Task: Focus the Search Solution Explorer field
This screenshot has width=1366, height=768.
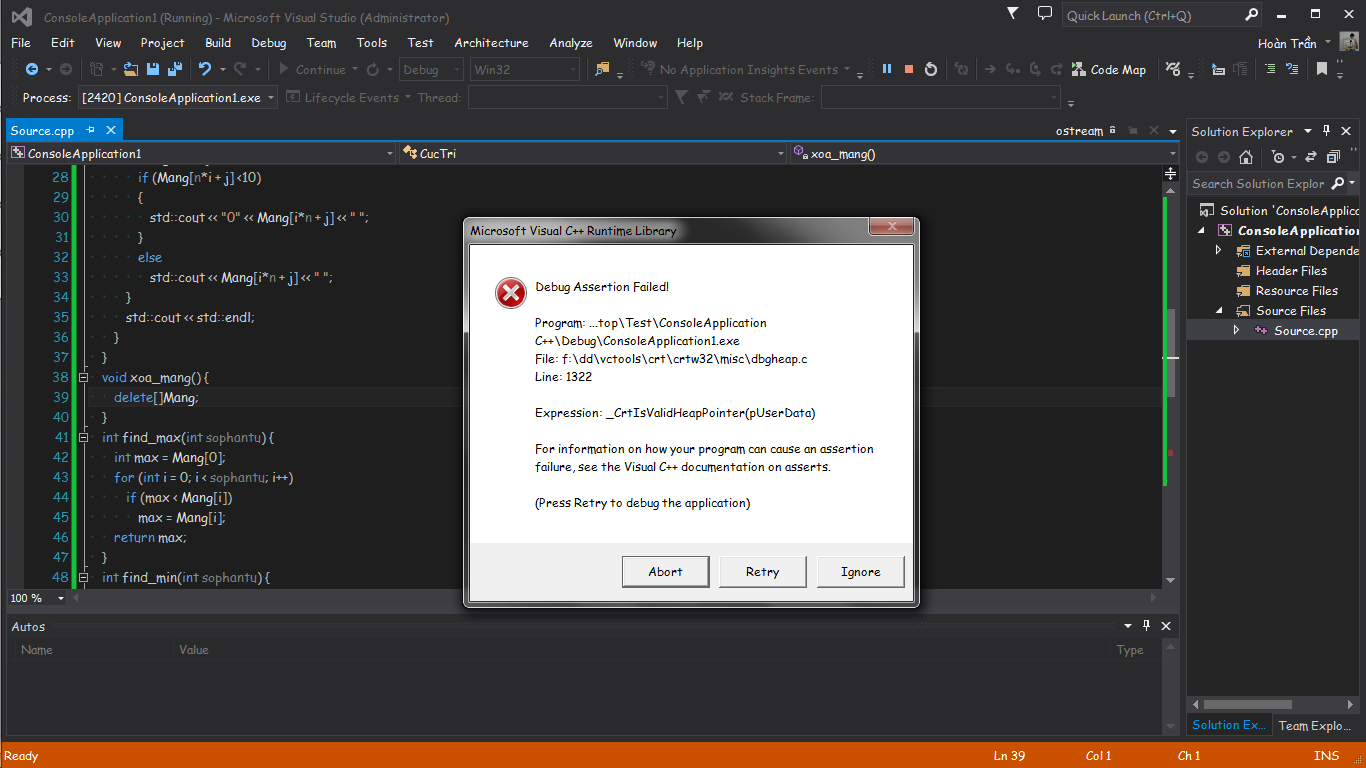Action: click(1260, 183)
